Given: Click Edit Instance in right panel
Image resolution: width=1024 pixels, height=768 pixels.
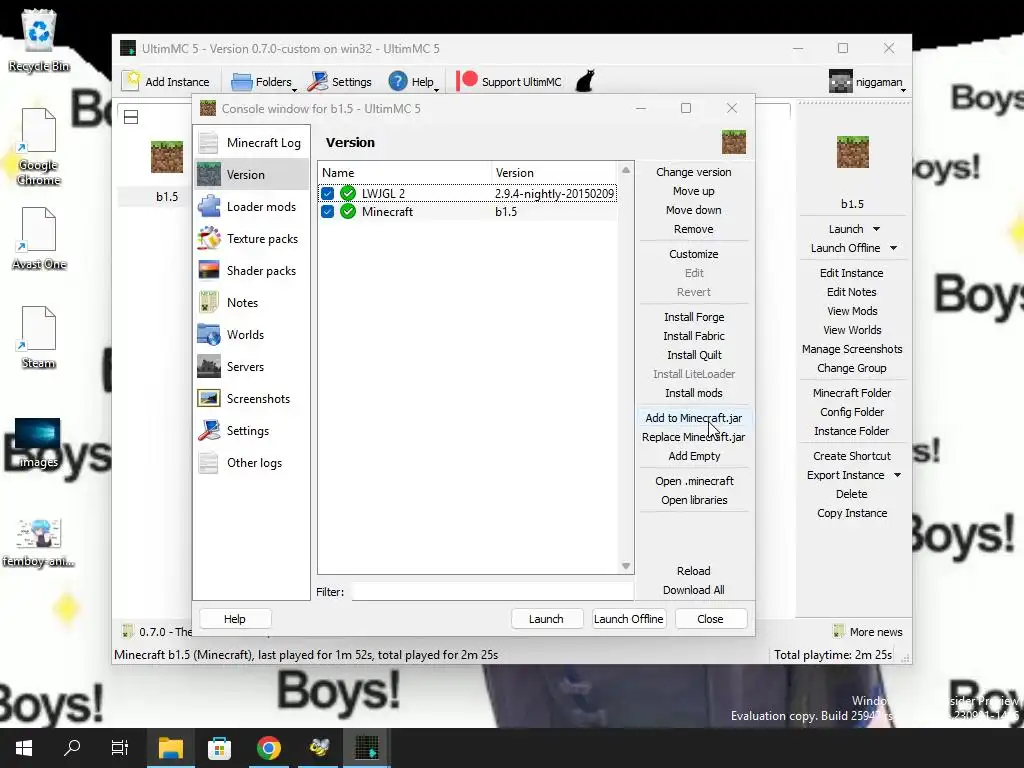Looking at the screenshot, I should click(x=852, y=272).
